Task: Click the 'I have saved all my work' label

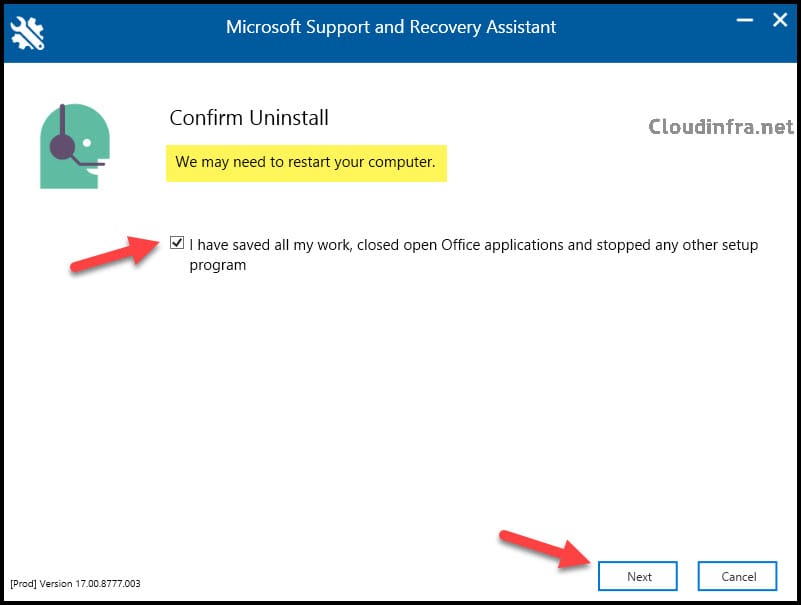Action: 474,254
